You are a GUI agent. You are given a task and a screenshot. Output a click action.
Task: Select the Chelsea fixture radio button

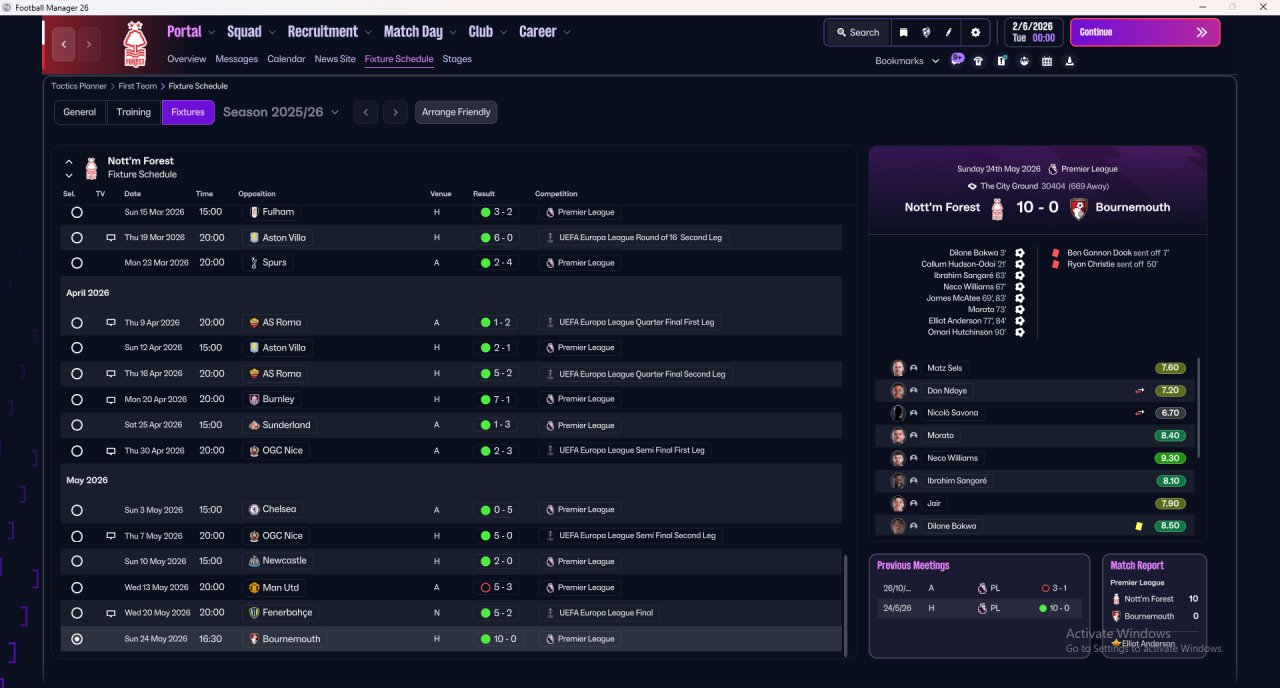[x=77, y=510]
